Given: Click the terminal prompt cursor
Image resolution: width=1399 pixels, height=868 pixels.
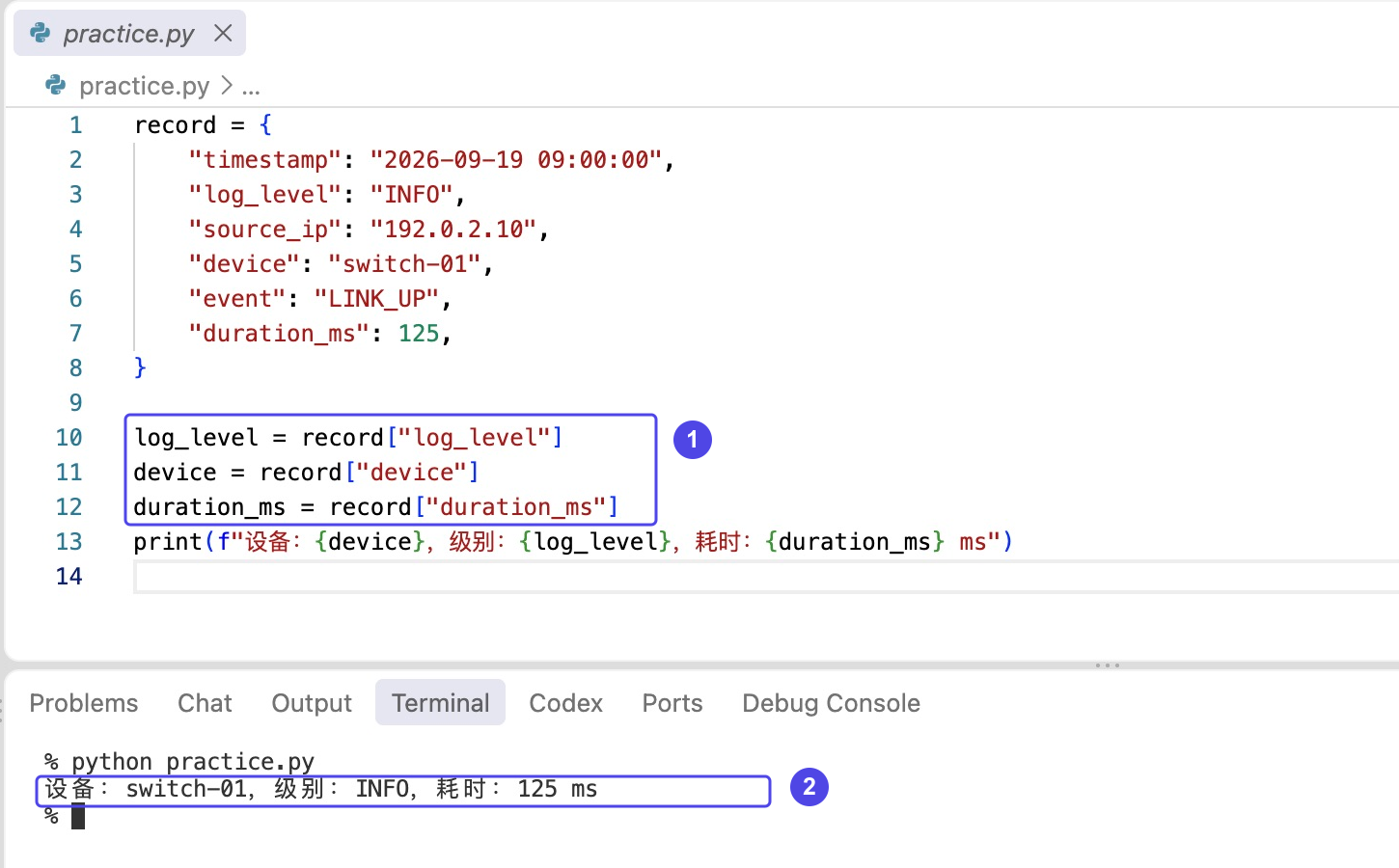Looking at the screenshot, I should tap(78, 816).
